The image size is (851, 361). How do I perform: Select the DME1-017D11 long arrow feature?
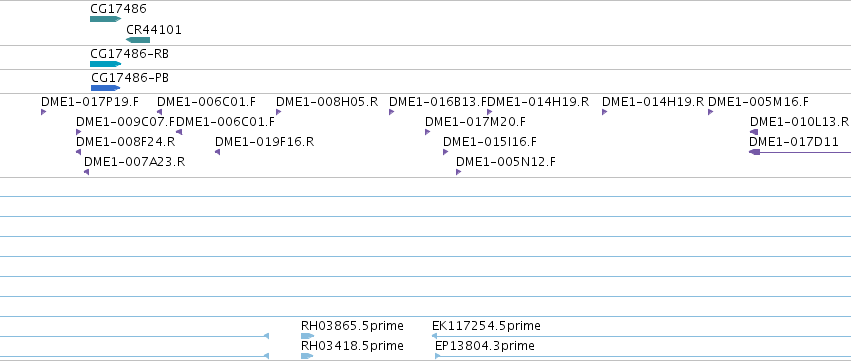click(x=800, y=152)
